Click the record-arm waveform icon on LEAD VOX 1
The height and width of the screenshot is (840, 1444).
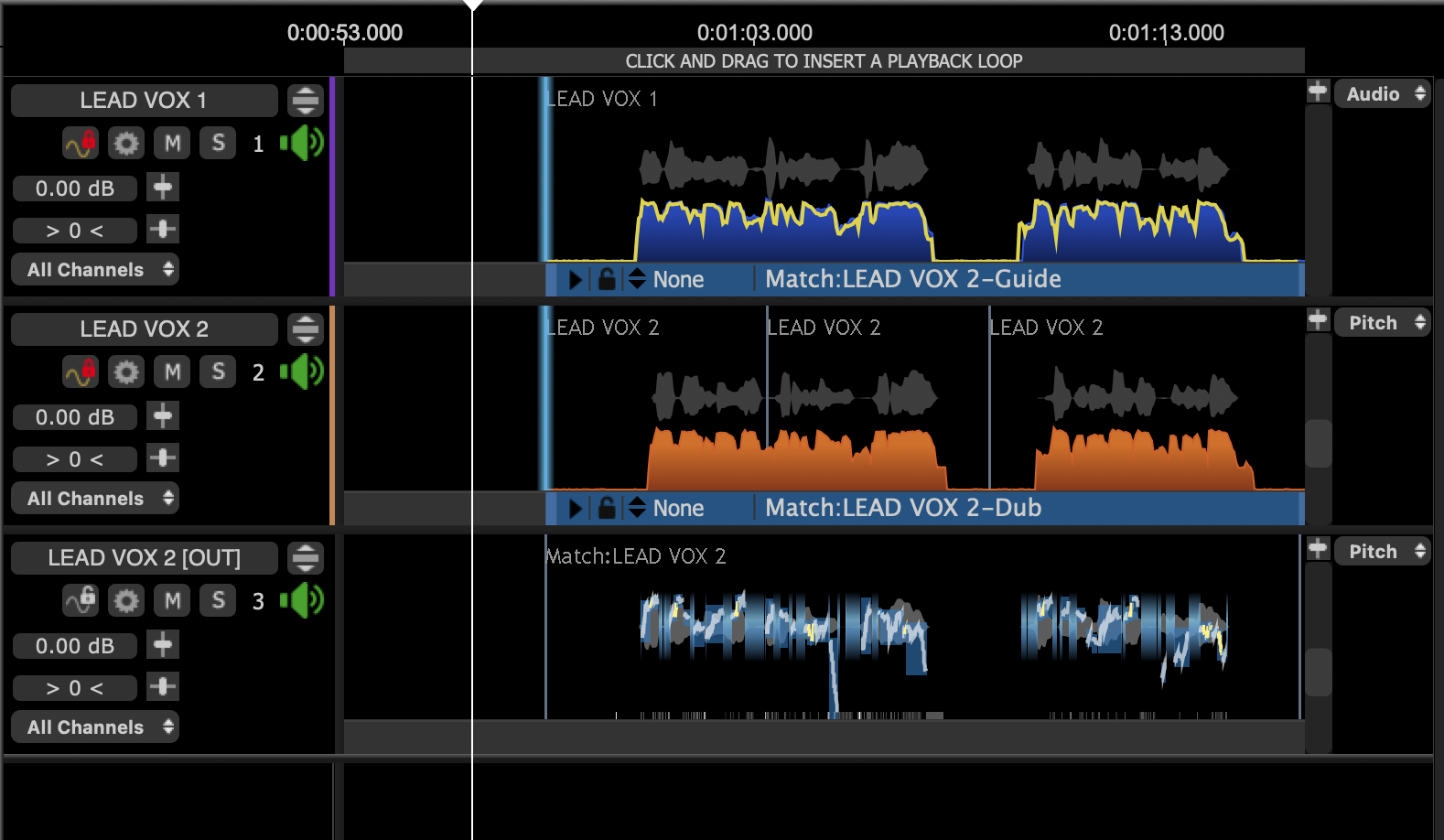[x=80, y=143]
